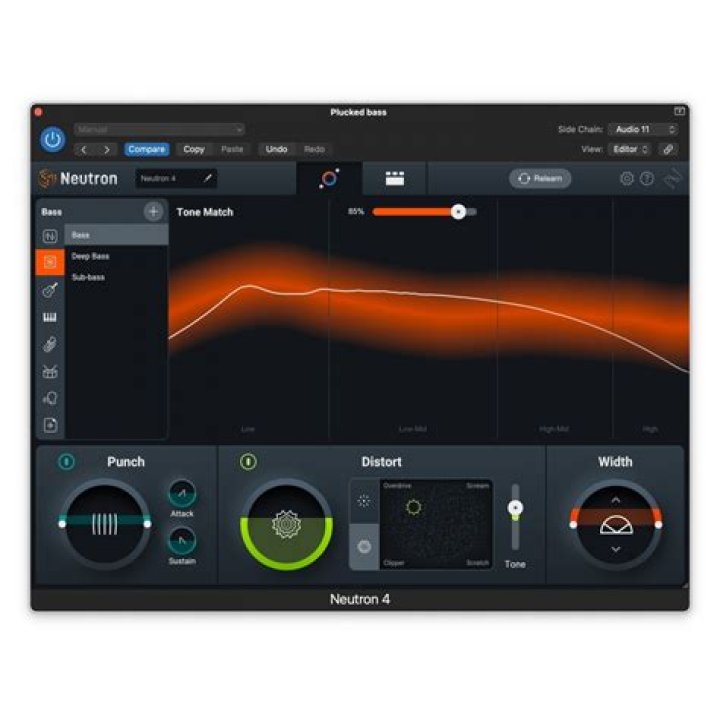Click the plugin window expand icon
The image size is (720, 720).
(679, 111)
